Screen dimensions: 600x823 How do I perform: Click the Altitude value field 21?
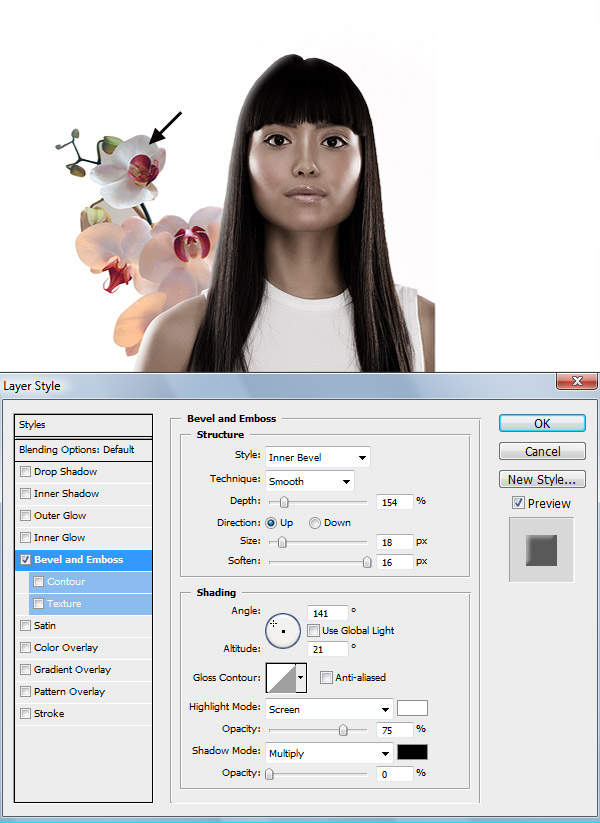pyautogui.click(x=328, y=649)
